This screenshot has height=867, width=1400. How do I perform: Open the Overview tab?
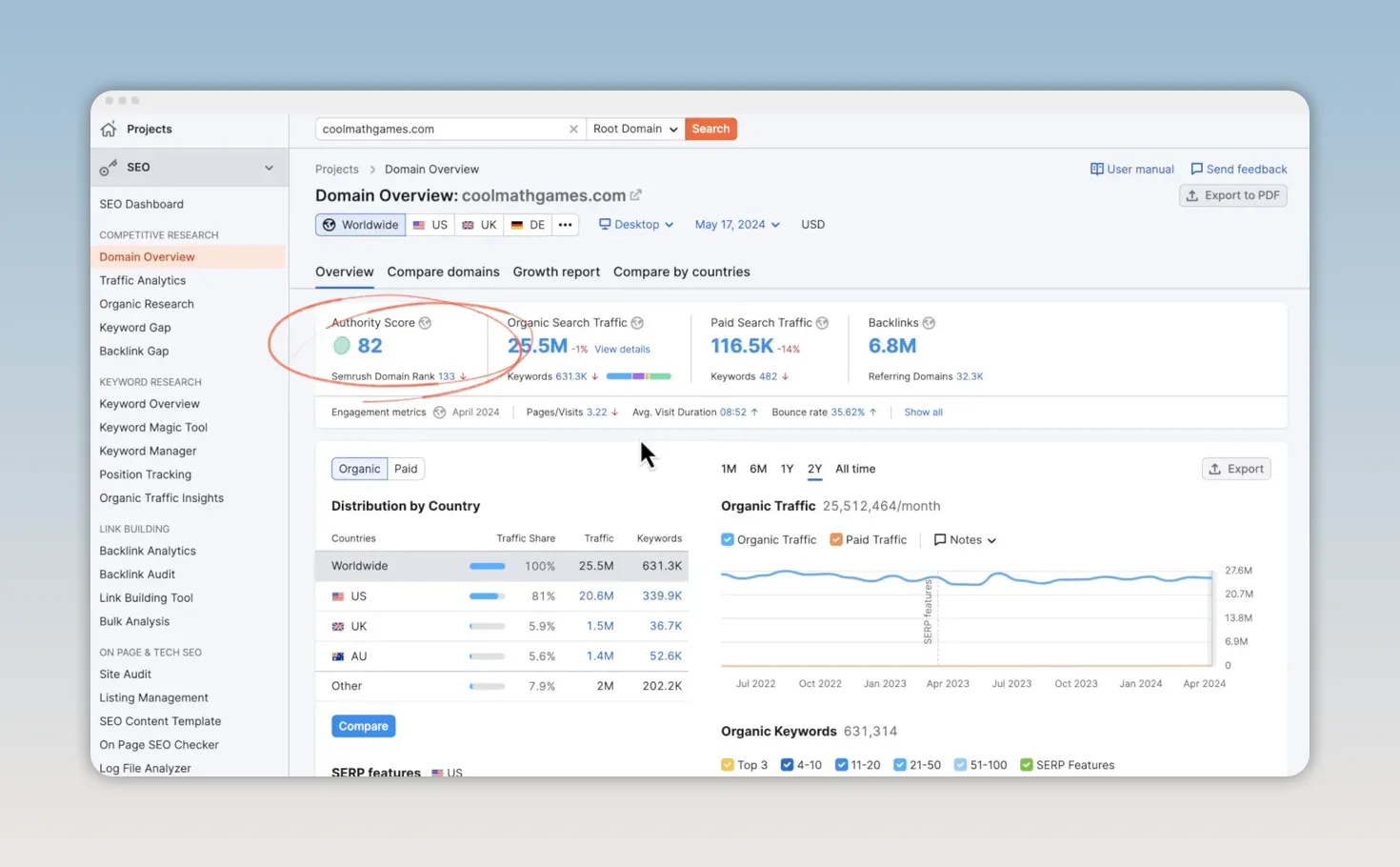[x=345, y=272]
